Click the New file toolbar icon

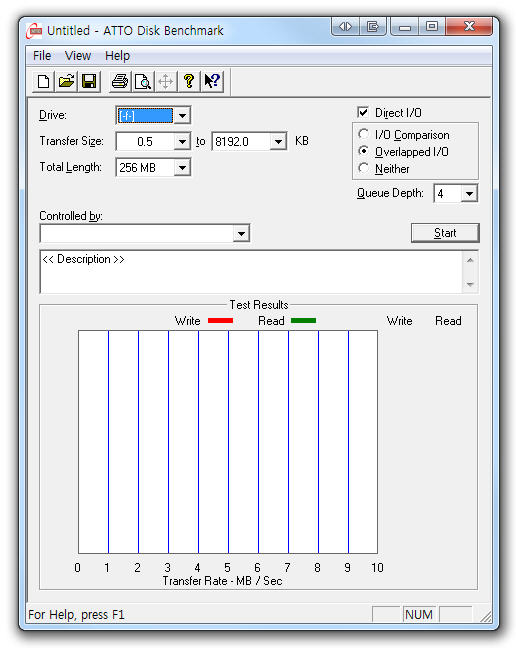pyautogui.click(x=43, y=81)
